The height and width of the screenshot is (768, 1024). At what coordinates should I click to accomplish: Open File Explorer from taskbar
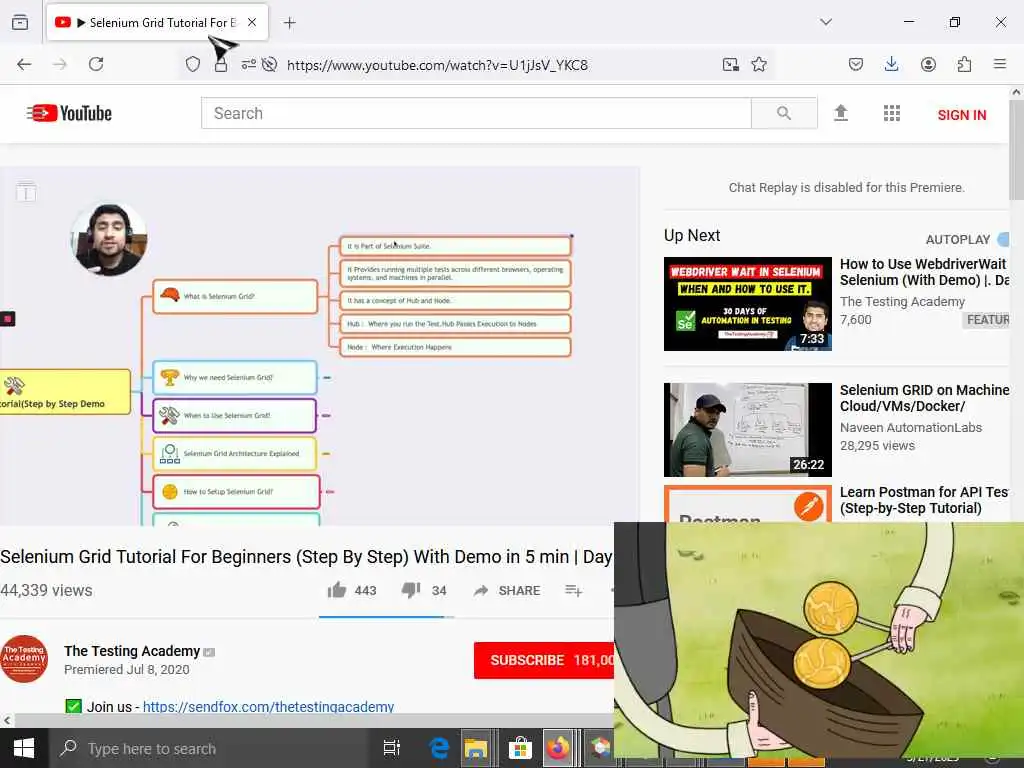pyautogui.click(x=475, y=748)
